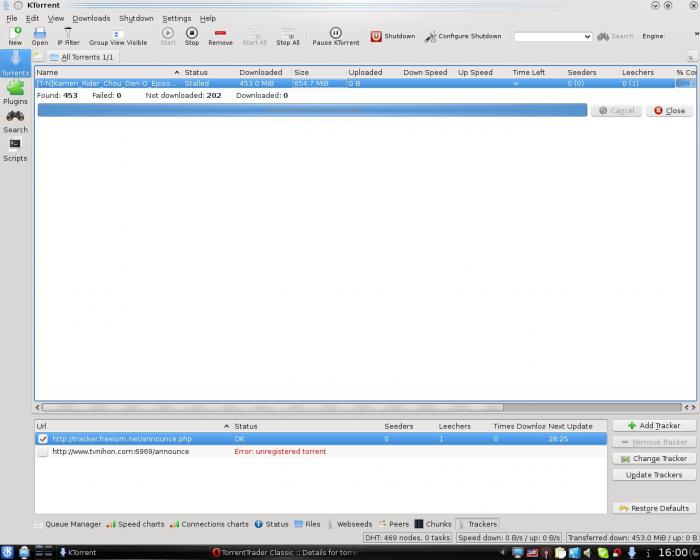The image size is (700, 560).
Task: Switch to the Chunks tab
Action: 433,524
